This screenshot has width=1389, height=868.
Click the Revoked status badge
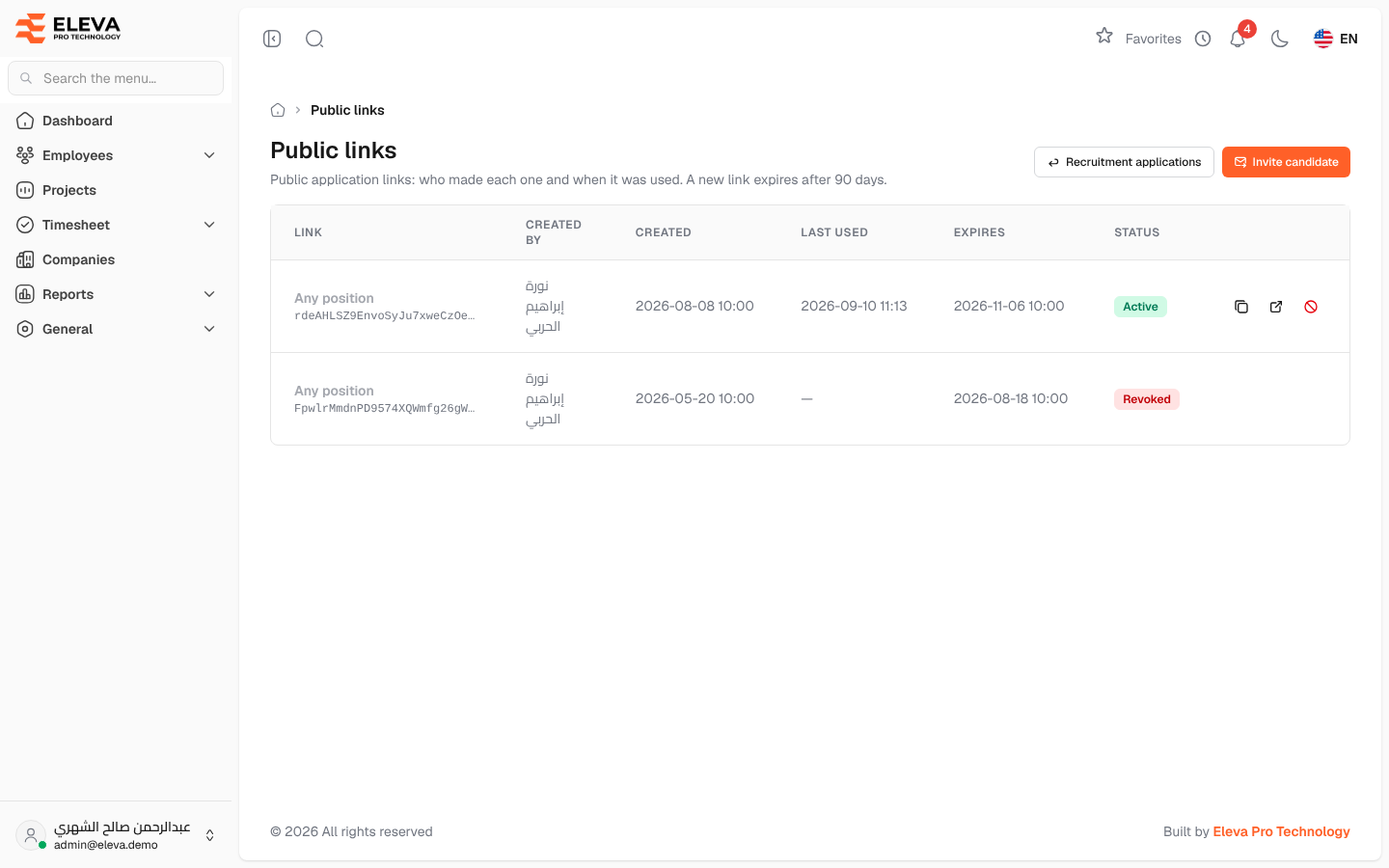tap(1147, 399)
